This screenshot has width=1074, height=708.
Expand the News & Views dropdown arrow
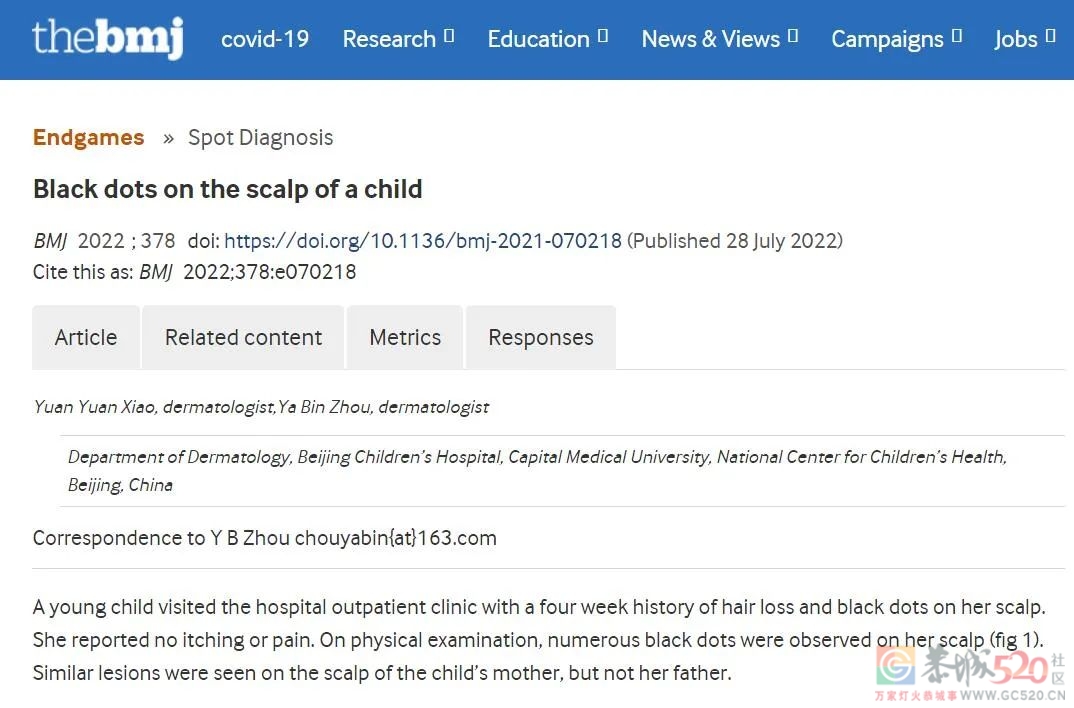793,36
